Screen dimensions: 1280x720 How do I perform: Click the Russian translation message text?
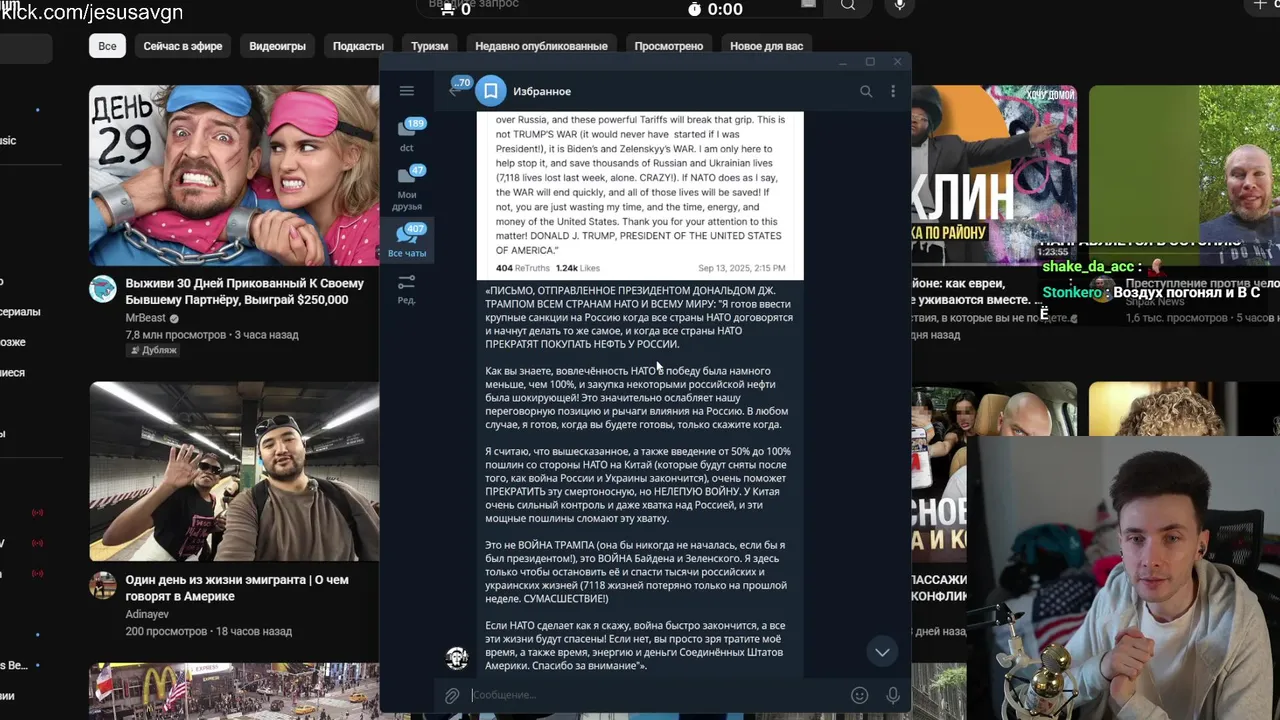point(638,478)
